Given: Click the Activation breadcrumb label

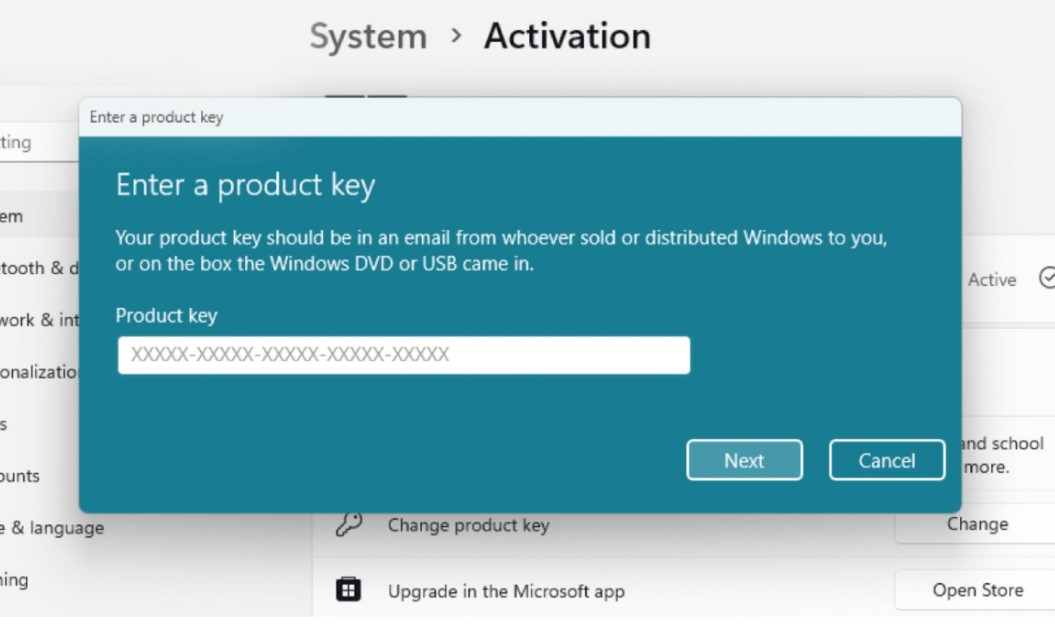Looking at the screenshot, I should (x=566, y=36).
